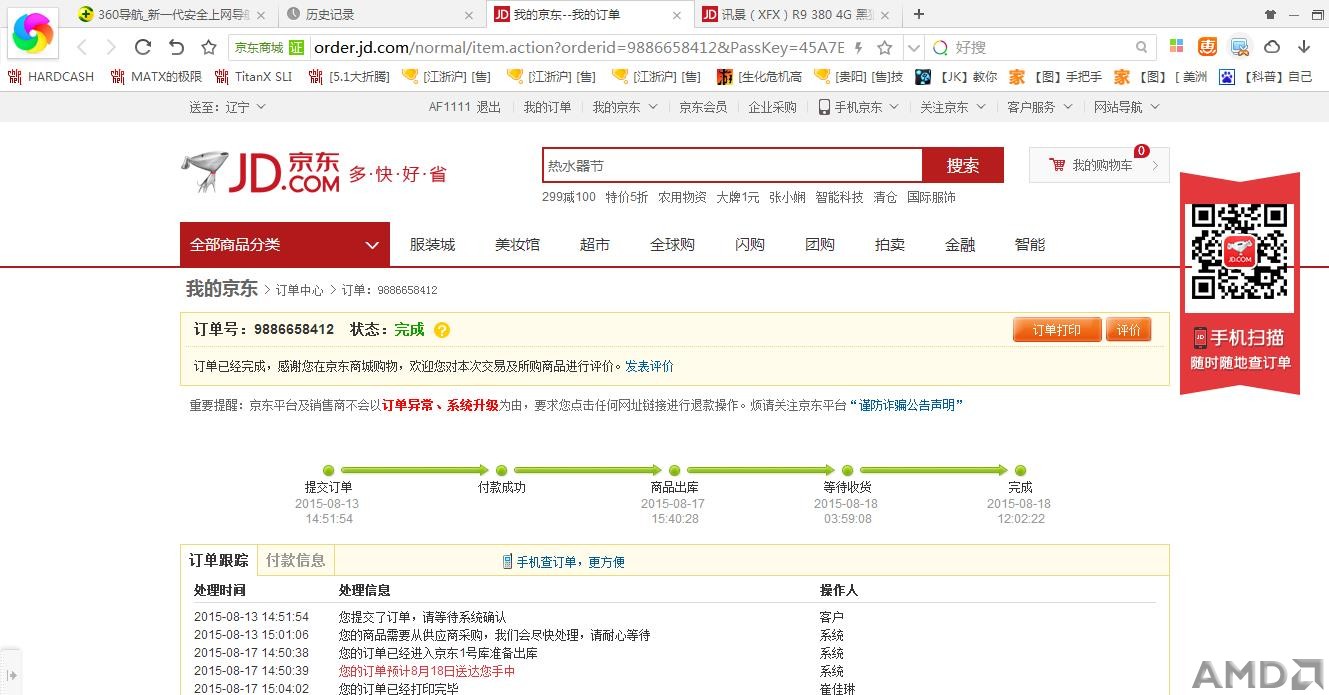Open the 服装城 navigation item
This screenshot has width=1329, height=695.
432,244
